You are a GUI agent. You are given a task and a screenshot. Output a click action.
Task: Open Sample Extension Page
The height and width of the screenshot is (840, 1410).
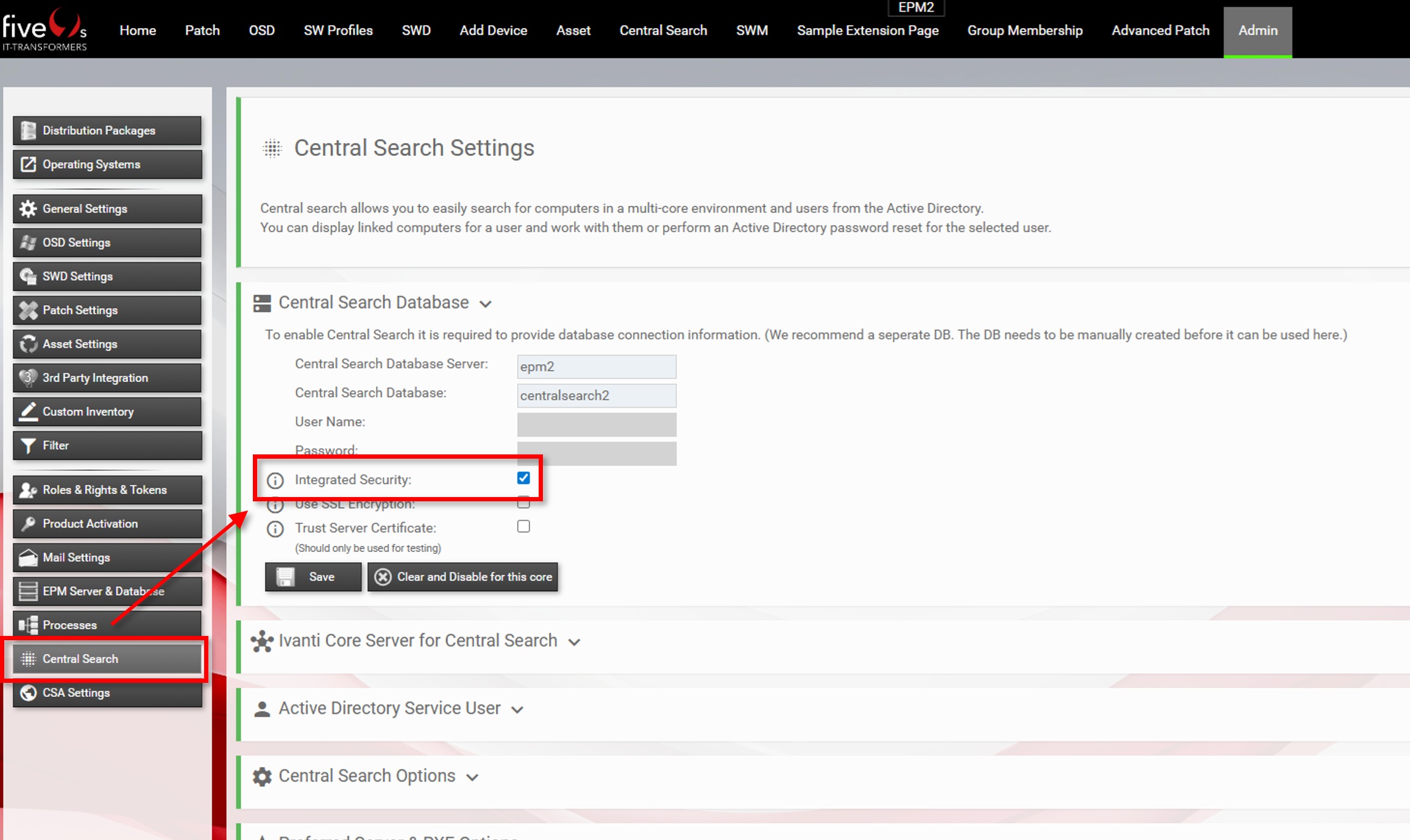[x=868, y=30]
